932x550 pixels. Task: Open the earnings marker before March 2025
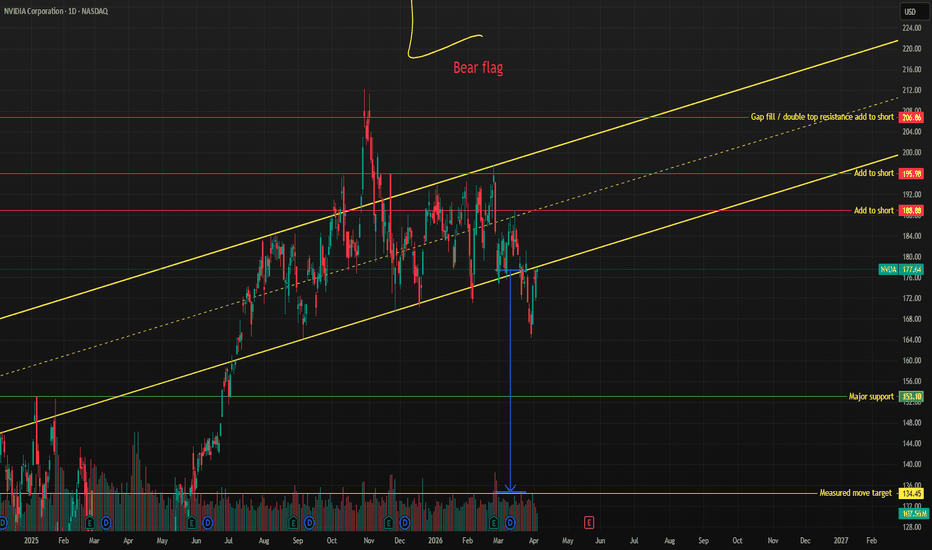(x=90, y=523)
